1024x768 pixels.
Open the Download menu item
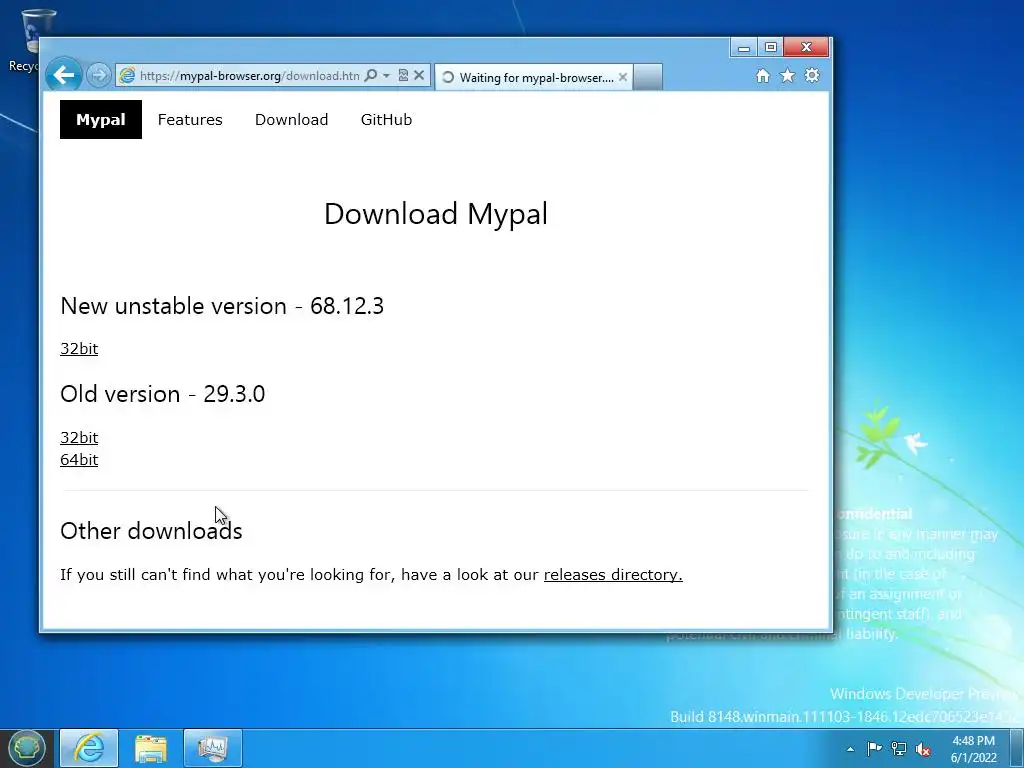[x=291, y=120]
